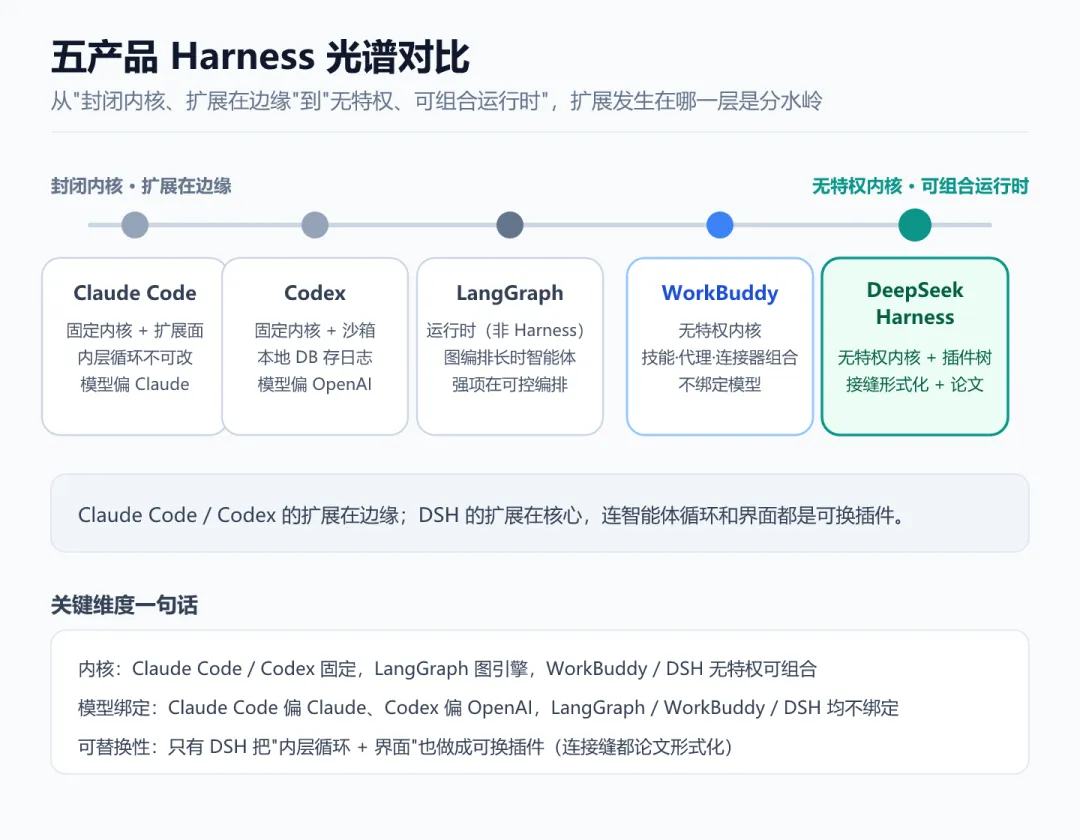Image resolution: width=1080 pixels, height=840 pixels.
Task: Click the text "运行时（非 Harness）"
Action: pos(506,330)
